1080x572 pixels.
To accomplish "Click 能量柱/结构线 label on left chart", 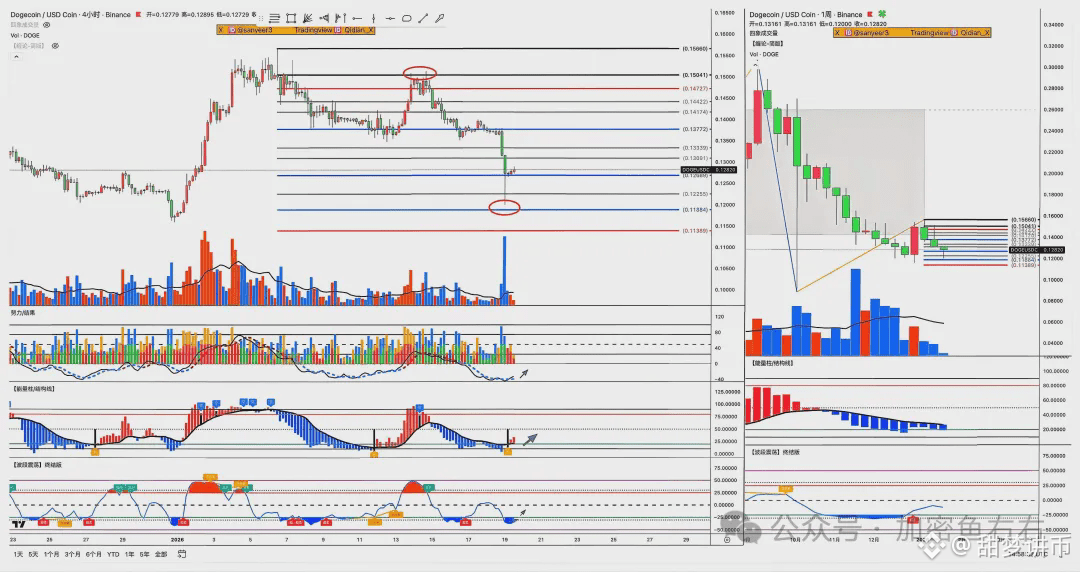I will pyautogui.click(x=34, y=389).
